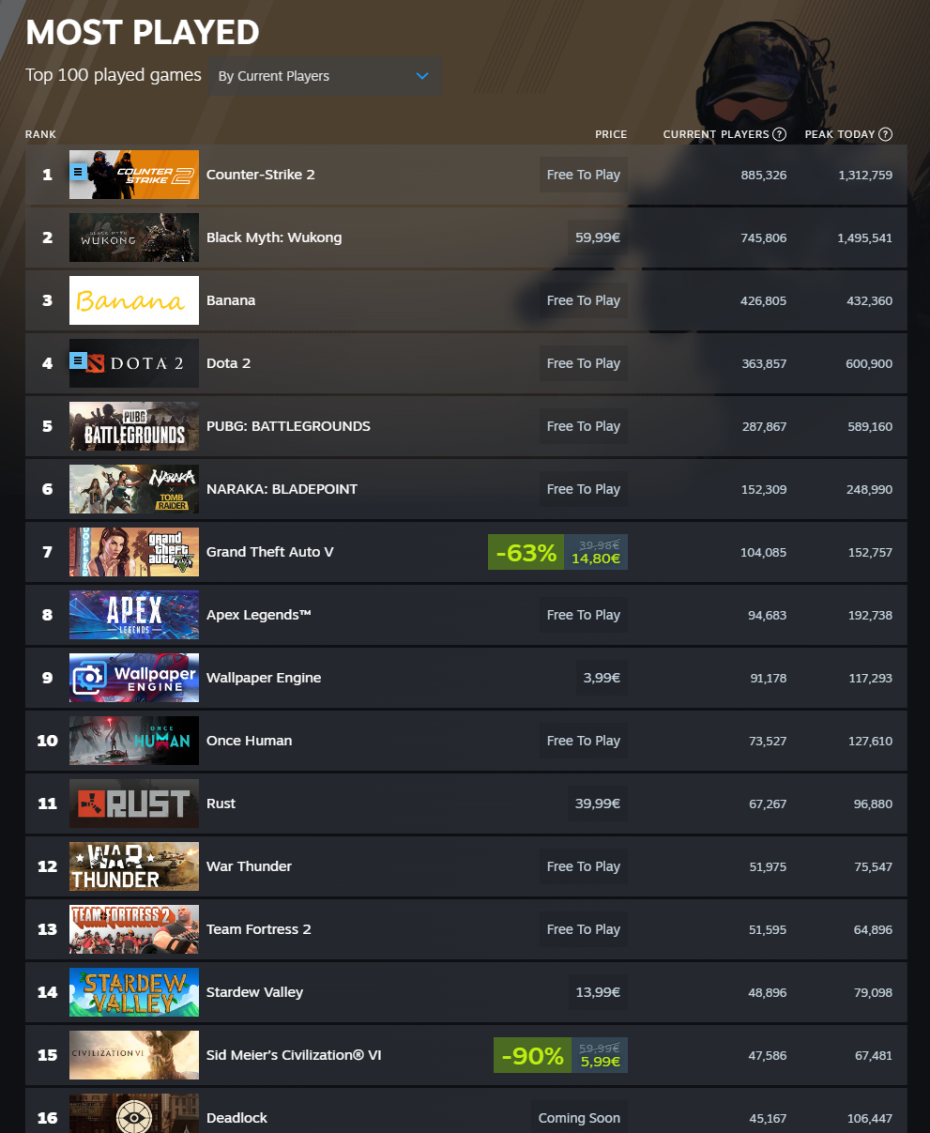Open the Banana game thumbnail
The width and height of the screenshot is (930, 1133).
pyautogui.click(x=134, y=301)
